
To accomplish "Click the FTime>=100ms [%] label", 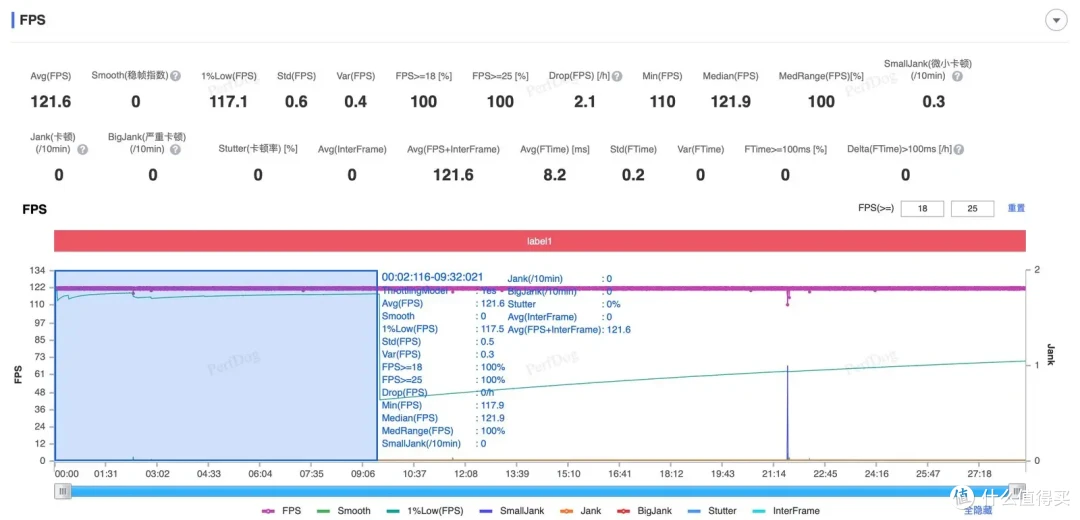I will [x=785, y=149].
